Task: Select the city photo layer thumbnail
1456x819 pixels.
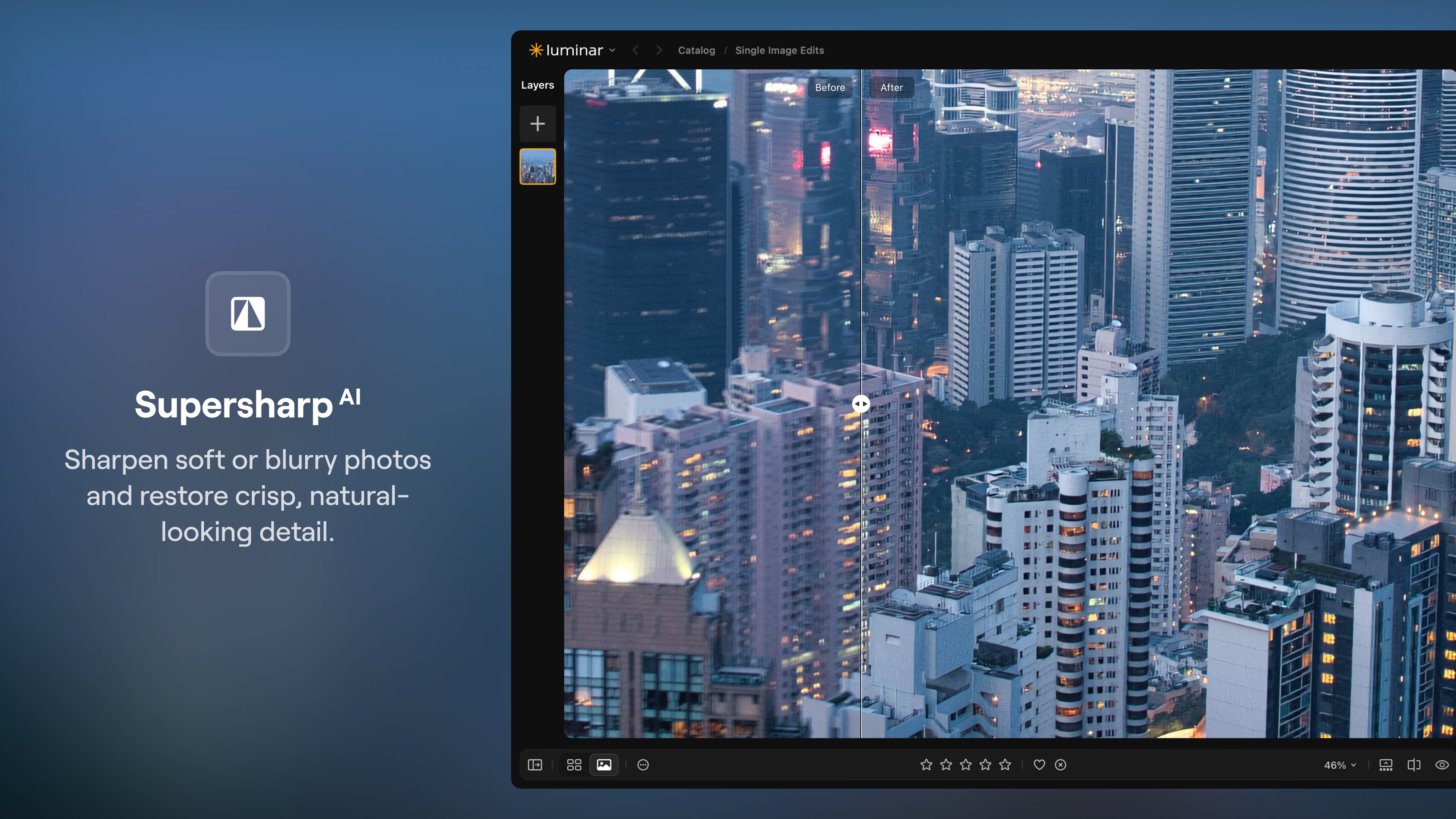Action: pyautogui.click(x=538, y=166)
